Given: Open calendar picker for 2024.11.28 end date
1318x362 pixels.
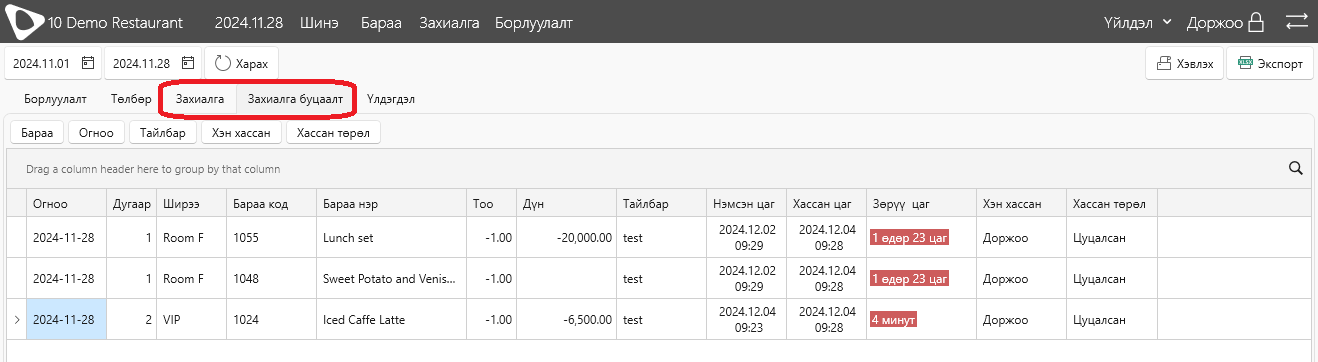Looking at the screenshot, I should (x=188, y=63).
